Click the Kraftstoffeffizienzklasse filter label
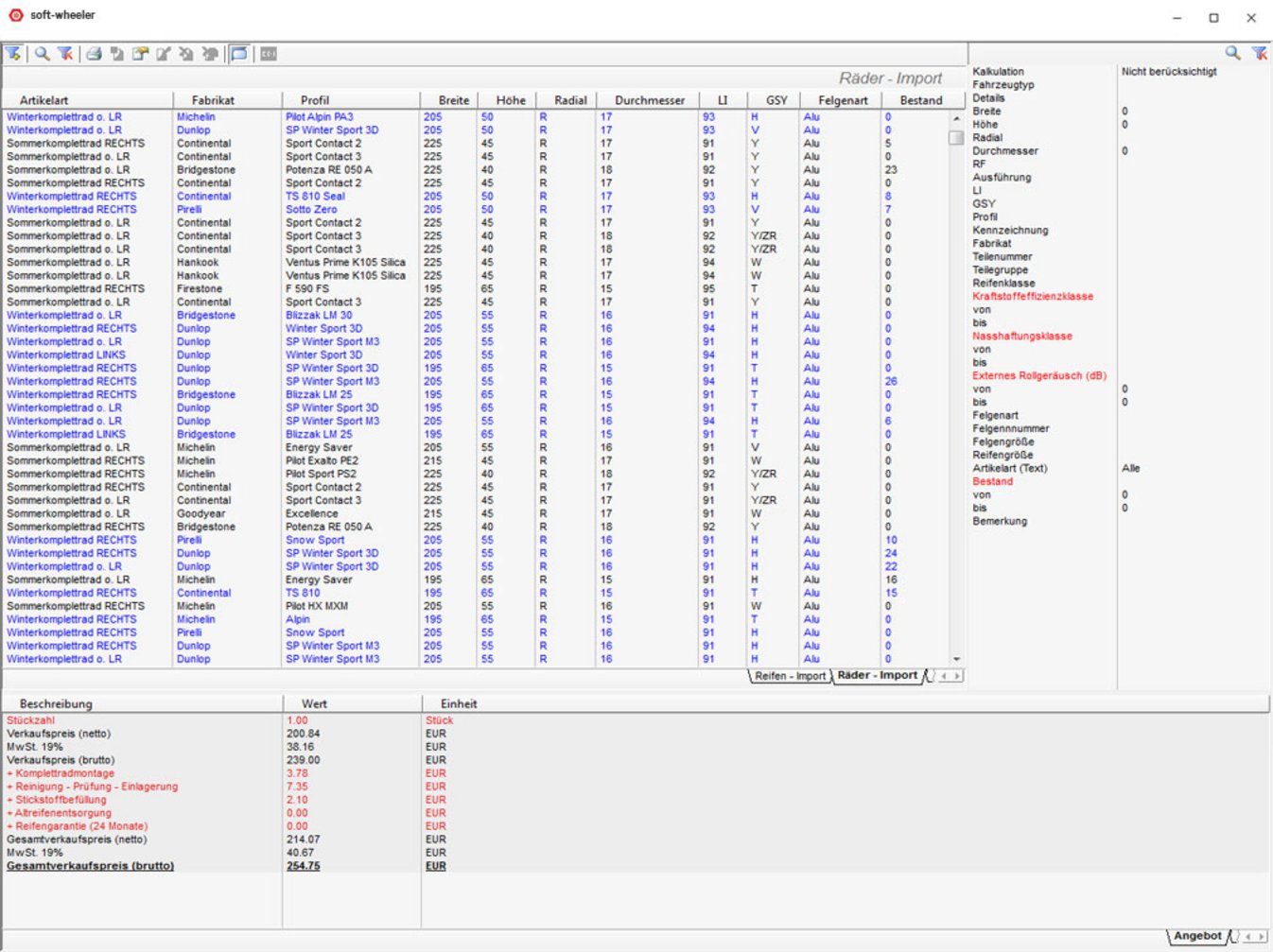This screenshot has height=952, width=1273. [x=1033, y=297]
